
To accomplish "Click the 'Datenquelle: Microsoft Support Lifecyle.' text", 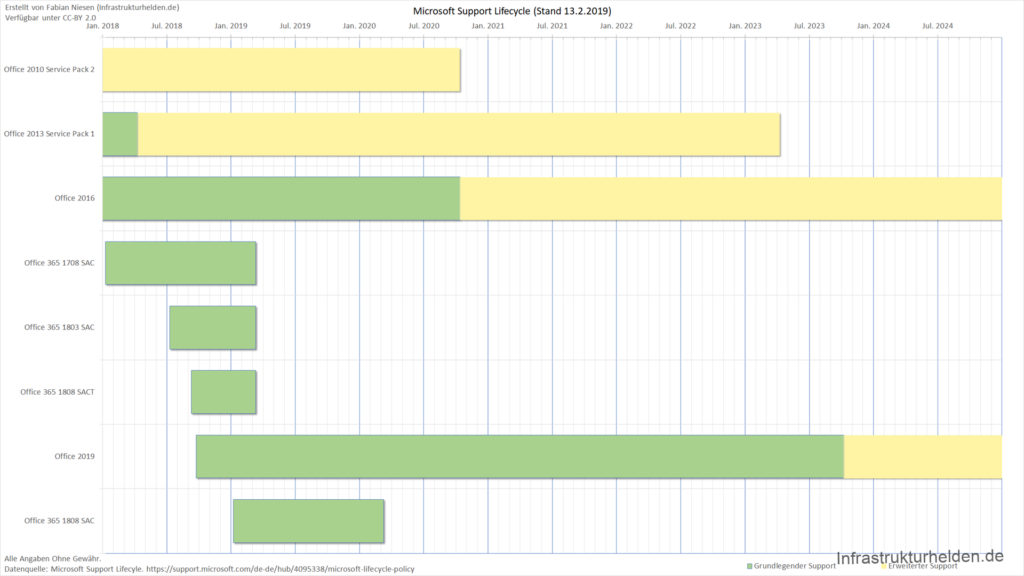I will coord(74,569).
